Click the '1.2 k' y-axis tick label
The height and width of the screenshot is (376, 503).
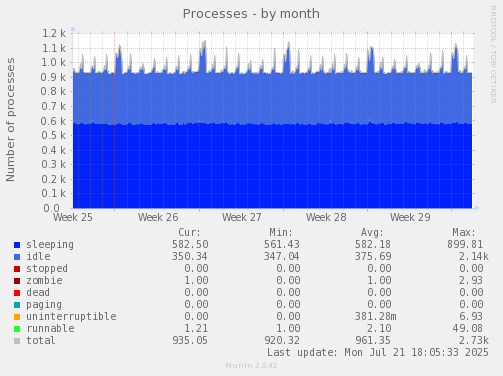(54, 33)
